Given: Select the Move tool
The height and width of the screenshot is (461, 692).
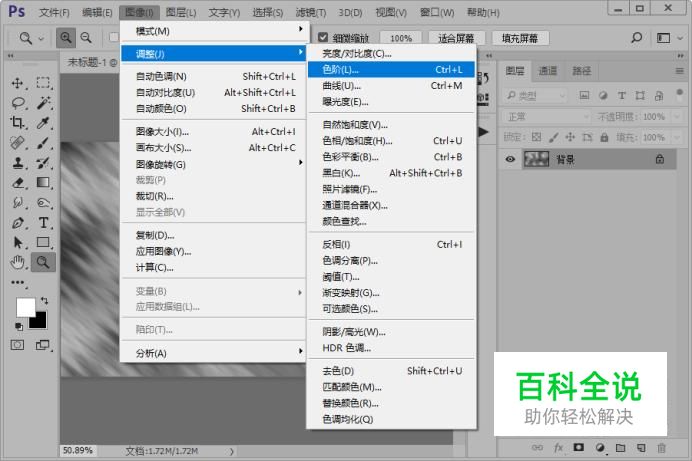Looking at the screenshot, I should [18, 83].
